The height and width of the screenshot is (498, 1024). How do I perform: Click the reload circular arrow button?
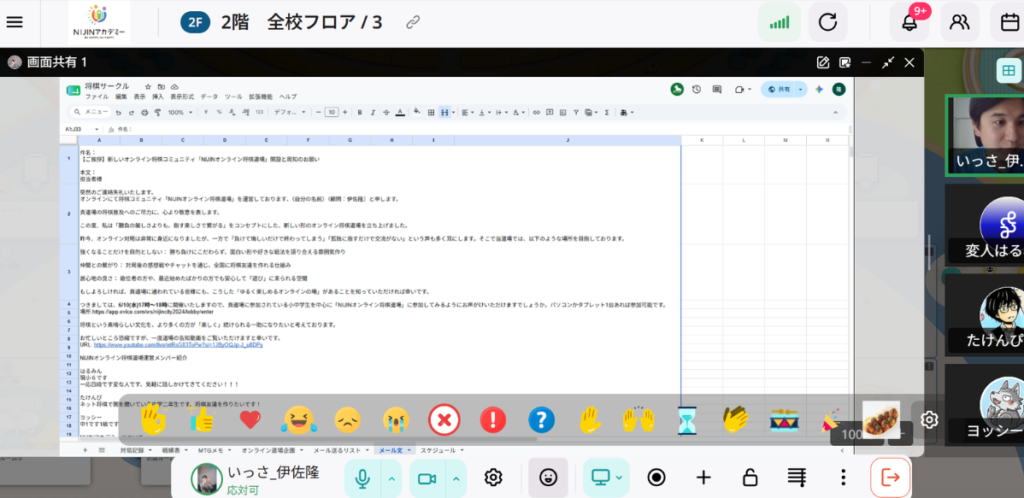pyautogui.click(x=828, y=23)
